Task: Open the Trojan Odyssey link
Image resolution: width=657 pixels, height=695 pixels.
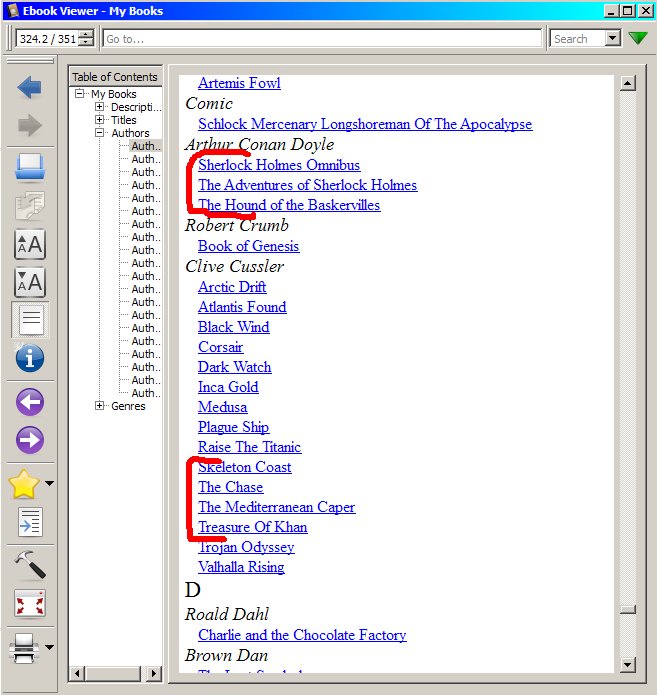Action: click(x=246, y=547)
